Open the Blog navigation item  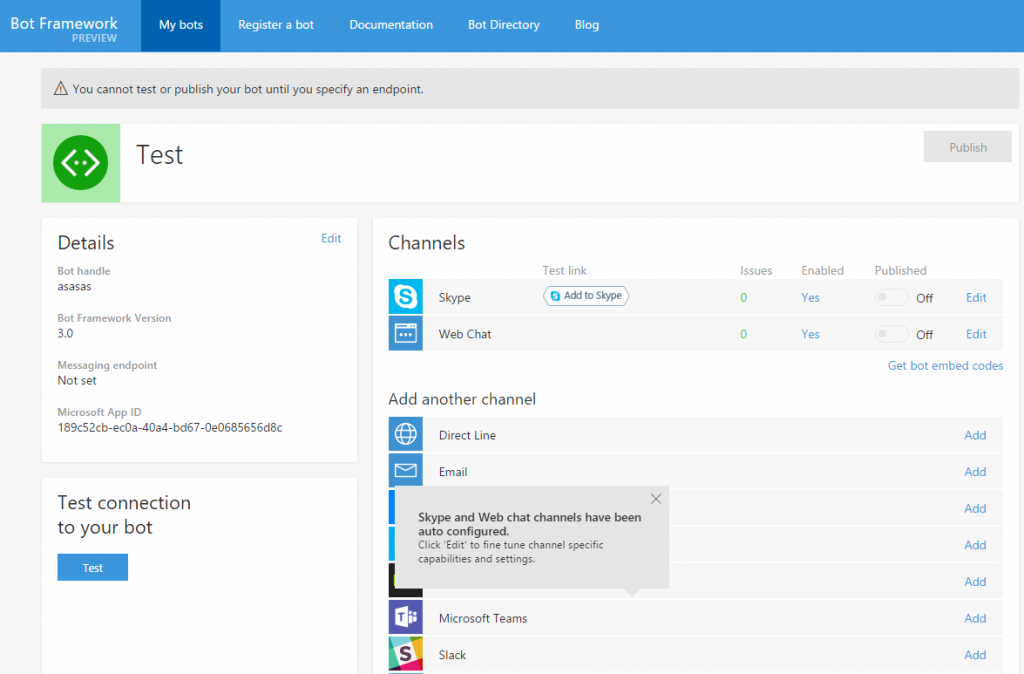(586, 25)
